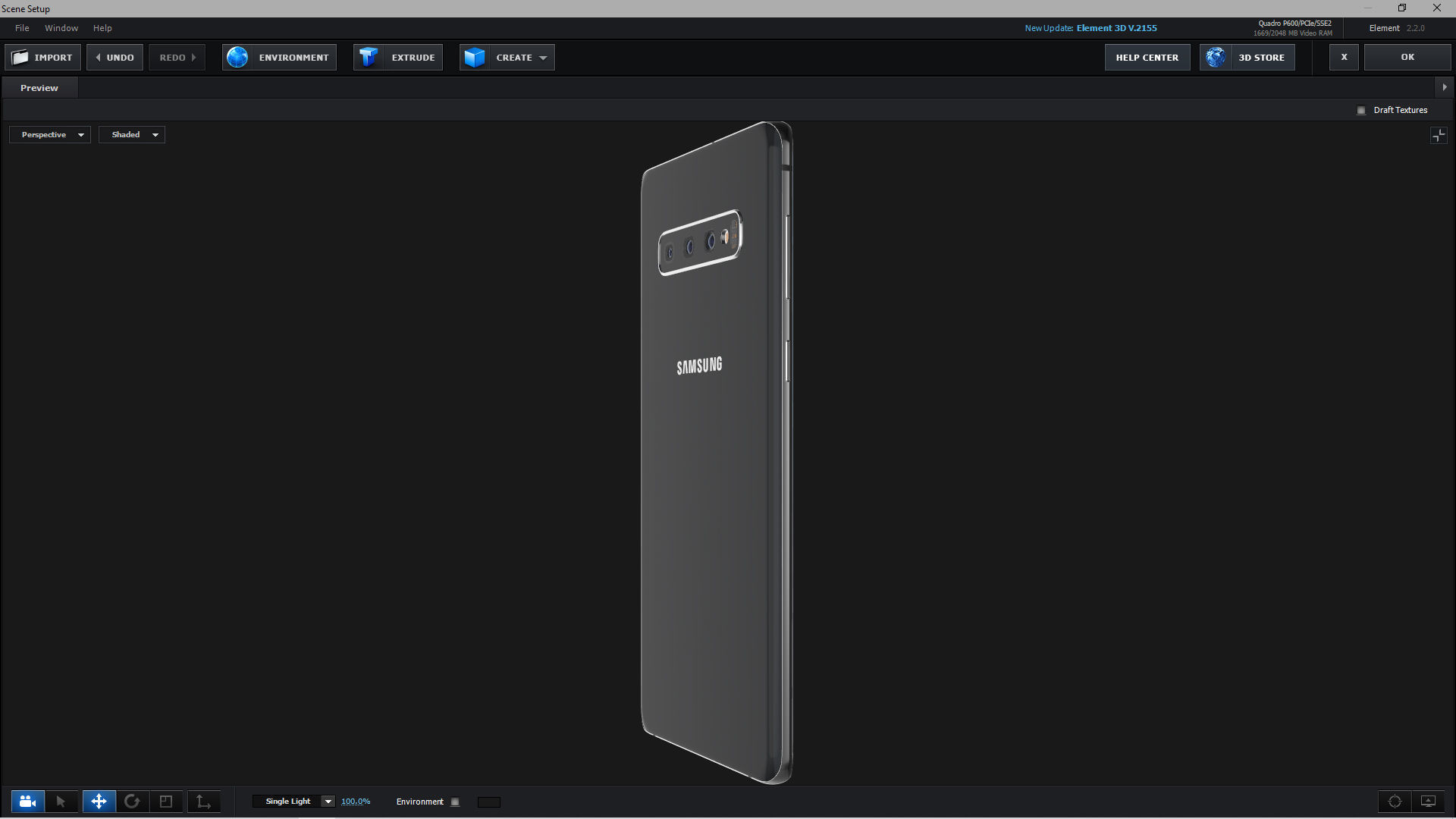Open the Shaded display mode dropdown

[x=132, y=135]
